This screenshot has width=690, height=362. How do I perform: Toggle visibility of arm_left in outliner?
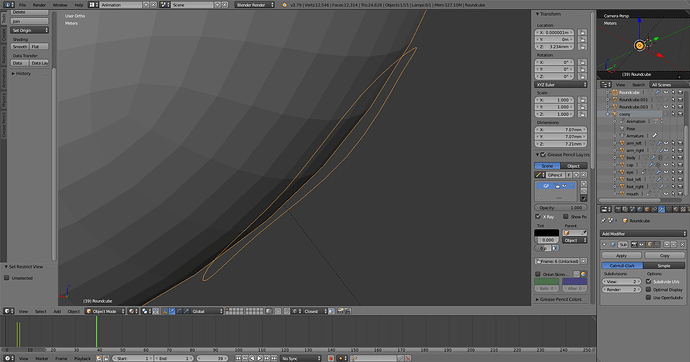coord(666,143)
